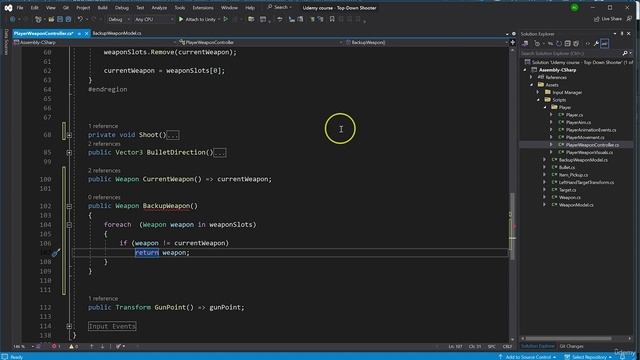Screen dimensions: 640x360
Task: Click the Properties wrench icon
Action: 596,44
